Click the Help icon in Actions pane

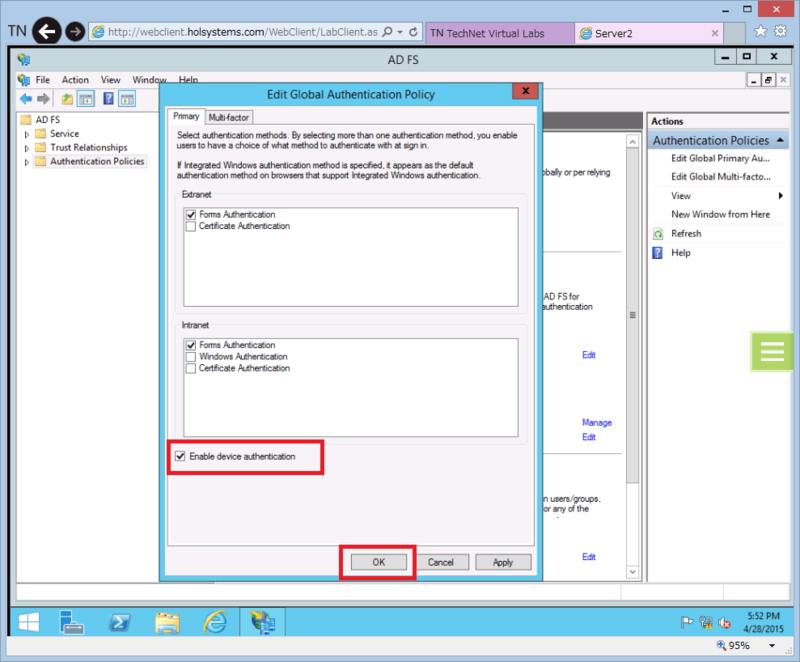[658, 252]
